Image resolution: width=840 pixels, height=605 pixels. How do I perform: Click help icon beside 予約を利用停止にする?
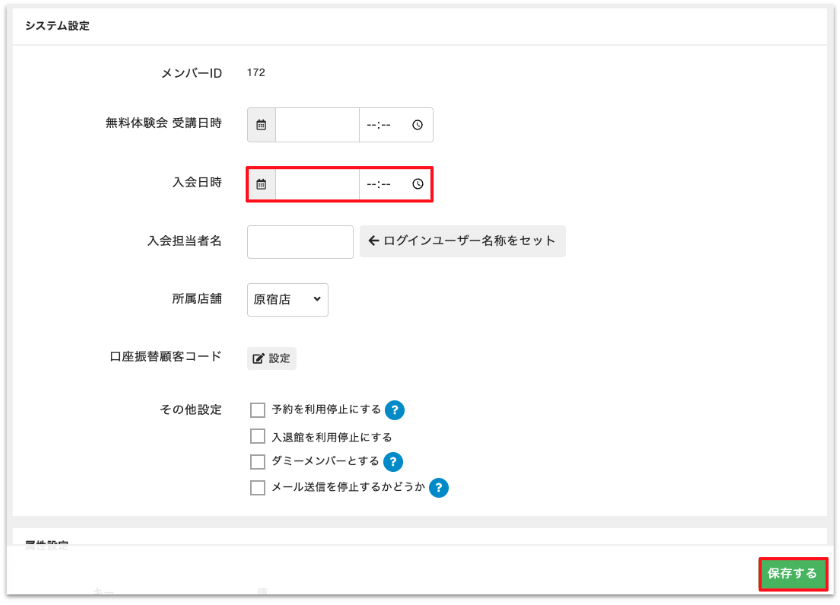pos(395,410)
